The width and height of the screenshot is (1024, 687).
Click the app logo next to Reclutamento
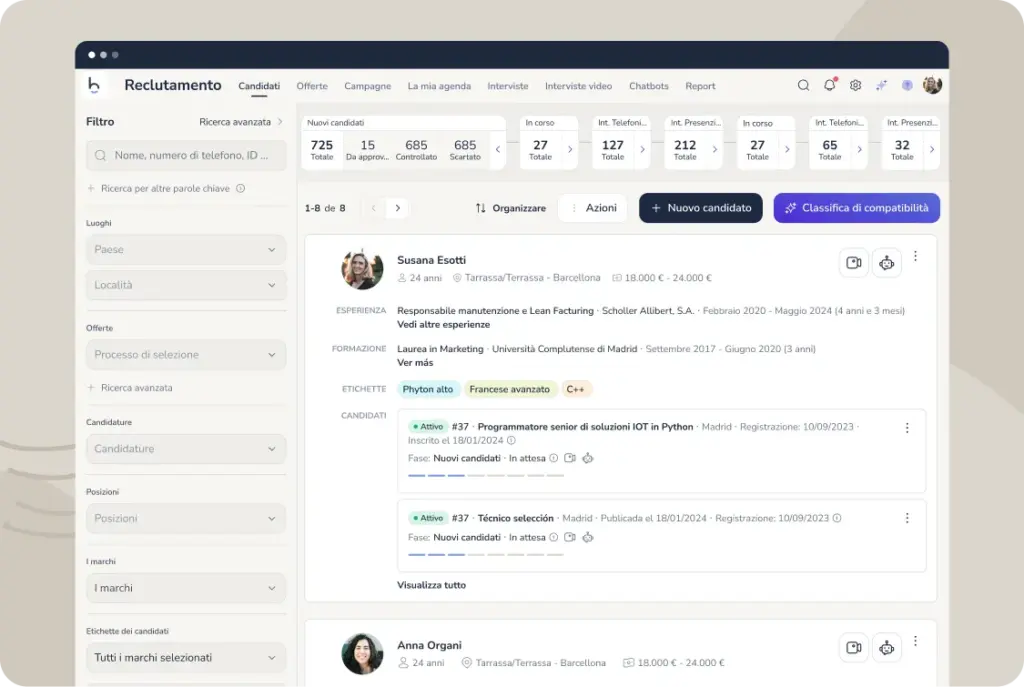coord(94,85)
